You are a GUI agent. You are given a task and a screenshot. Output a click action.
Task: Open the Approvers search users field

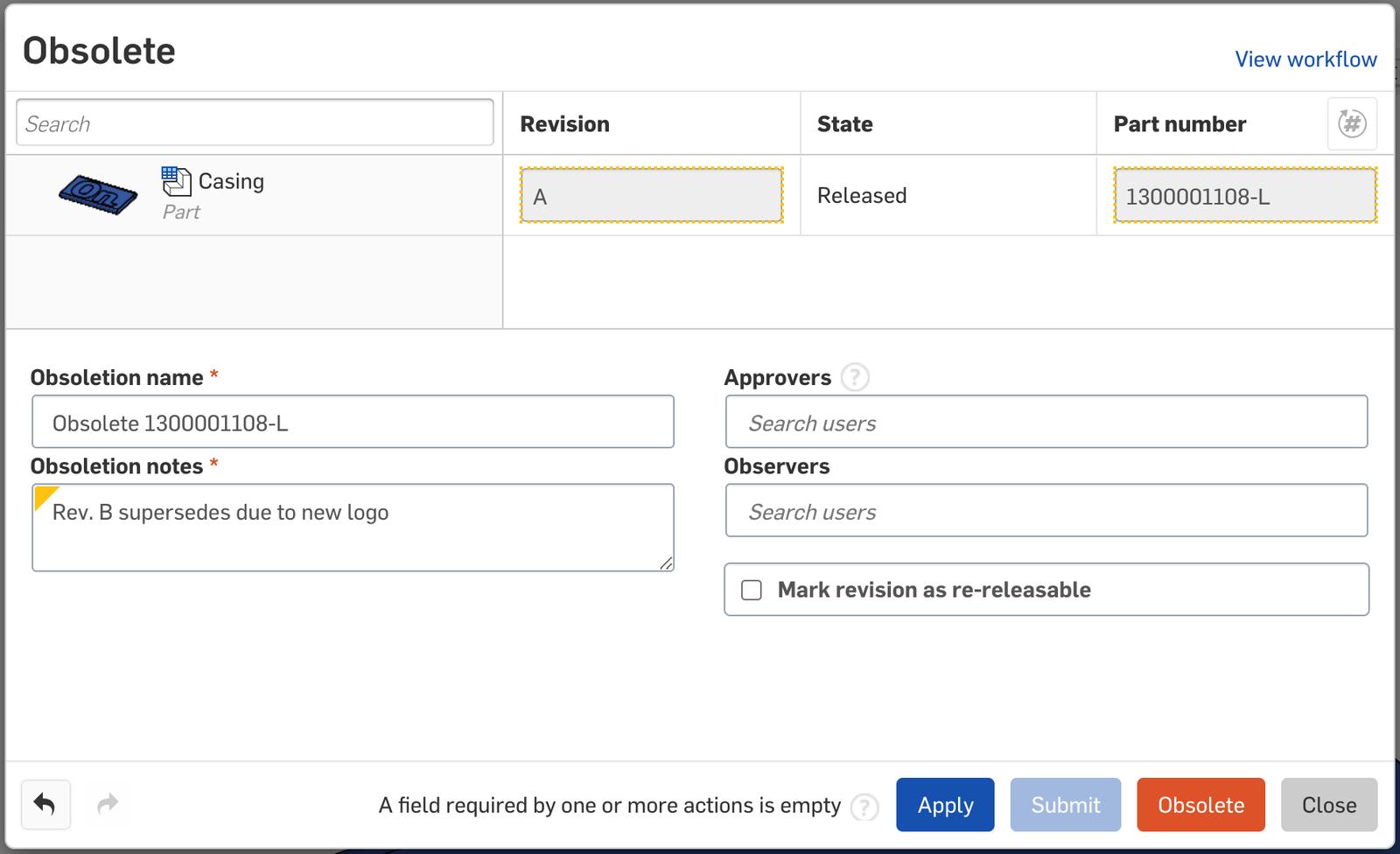[1046, 423]
